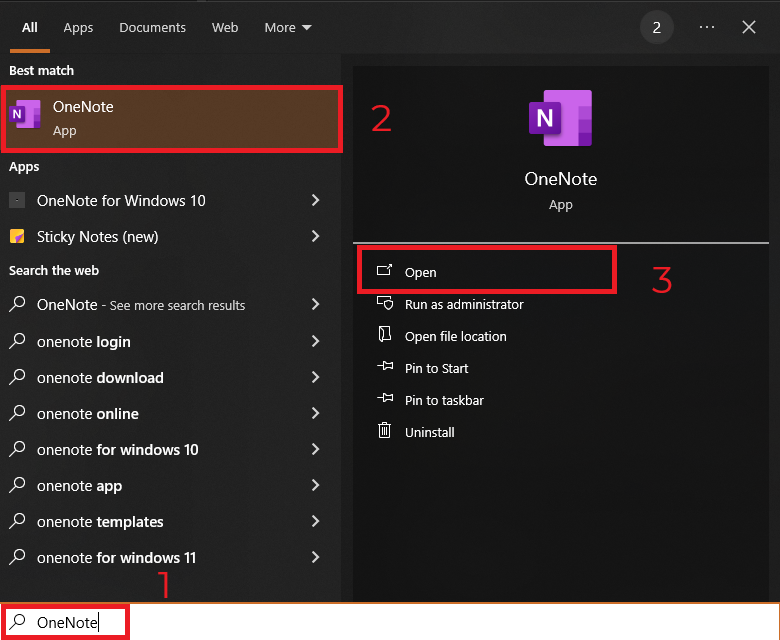780x640 pixels.
Task: Click the Run as administrator shield icon
Action: pyautogui.click(x=385, y=303)
